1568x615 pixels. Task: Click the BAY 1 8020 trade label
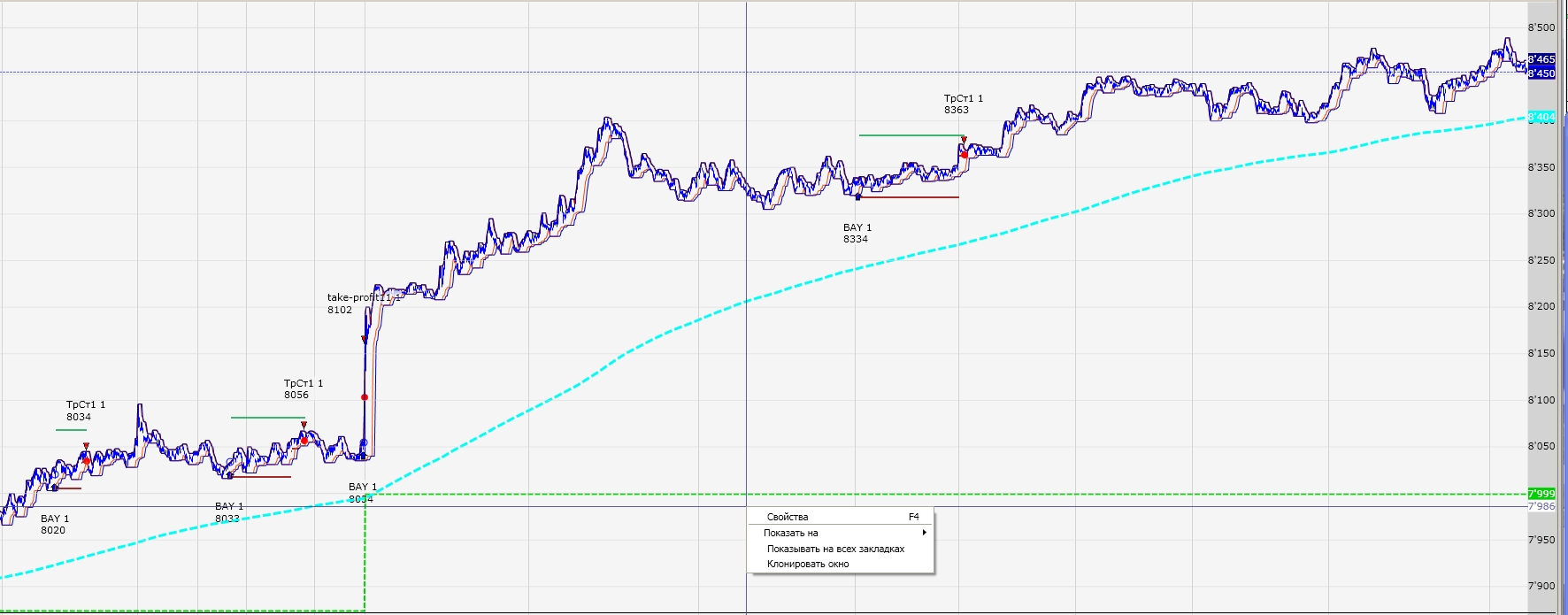54,525
